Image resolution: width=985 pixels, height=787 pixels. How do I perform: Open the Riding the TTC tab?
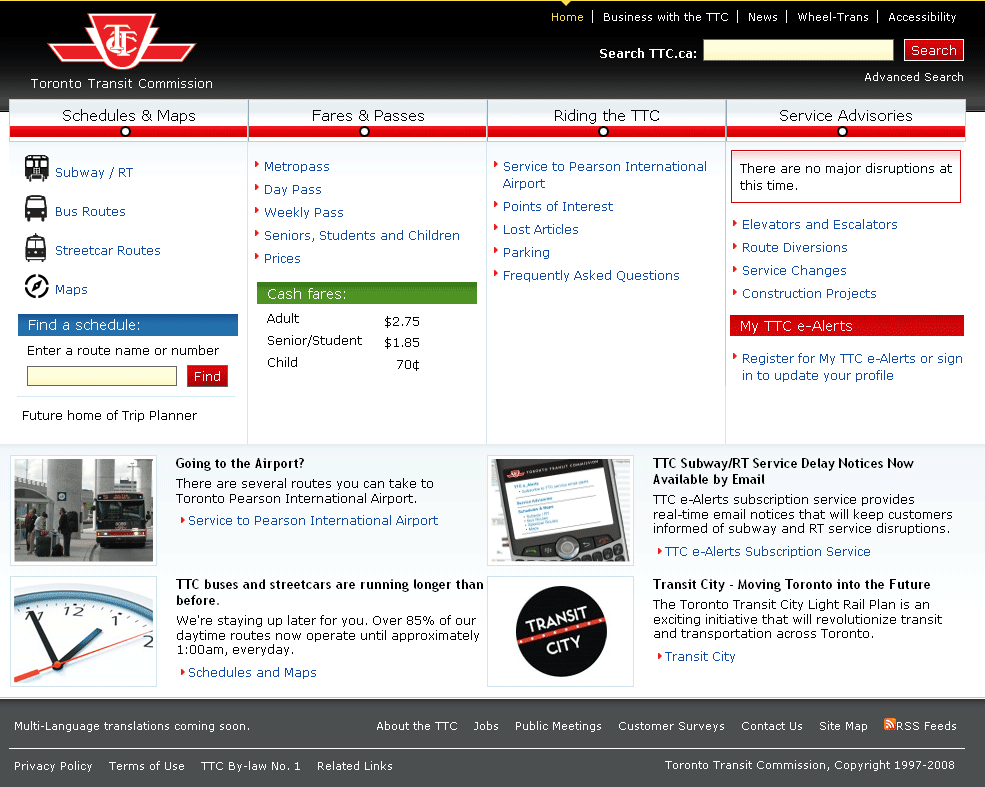(x=606, y=118)
